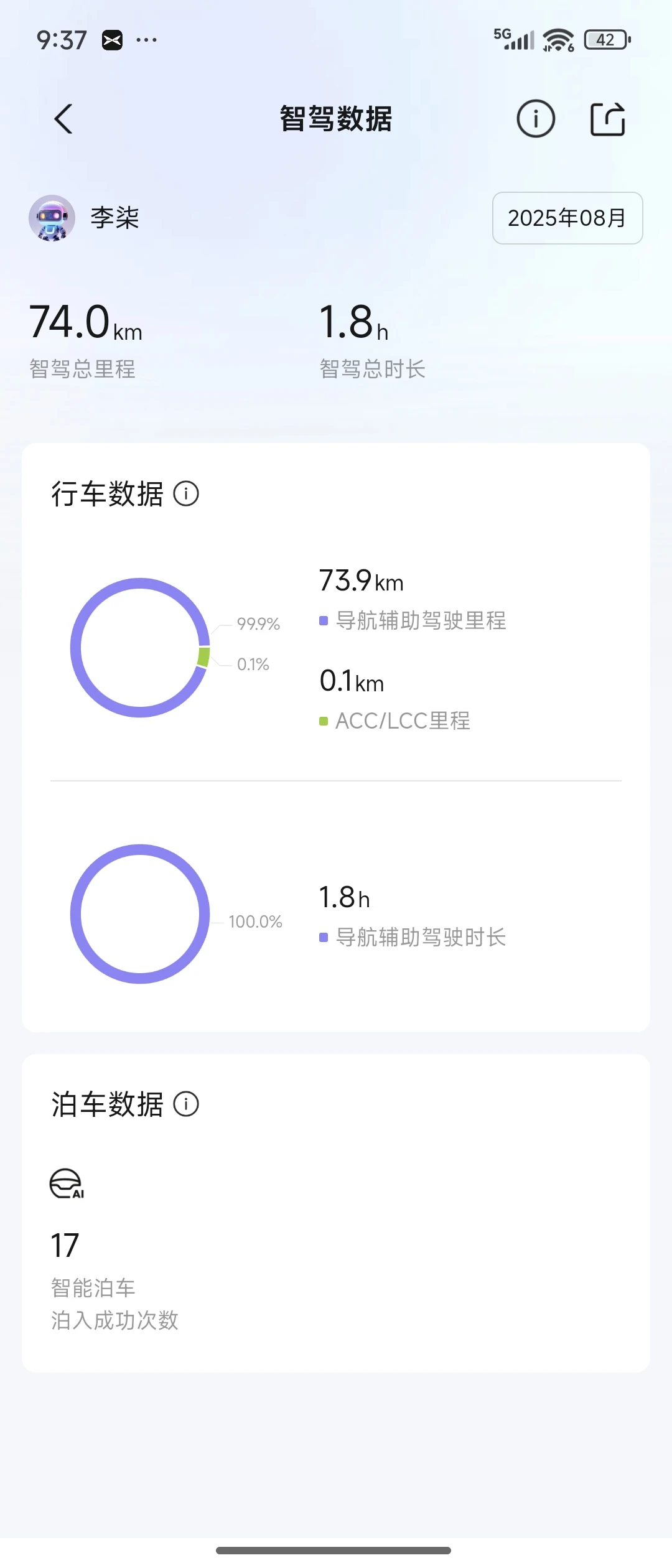Select the purple 导航辅助驾驶里程 legend marker
This screenshot has height=1568, width=672.
point(324,620)
